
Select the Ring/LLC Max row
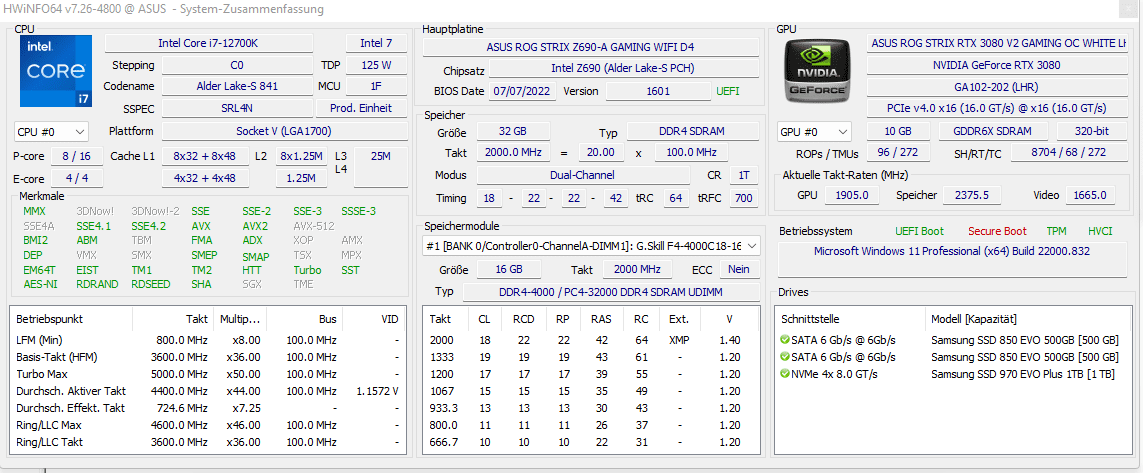click(208, 425)
